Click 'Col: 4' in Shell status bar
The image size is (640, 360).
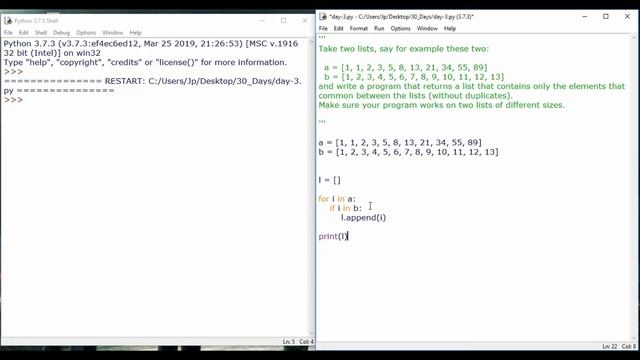click(307, 342)
